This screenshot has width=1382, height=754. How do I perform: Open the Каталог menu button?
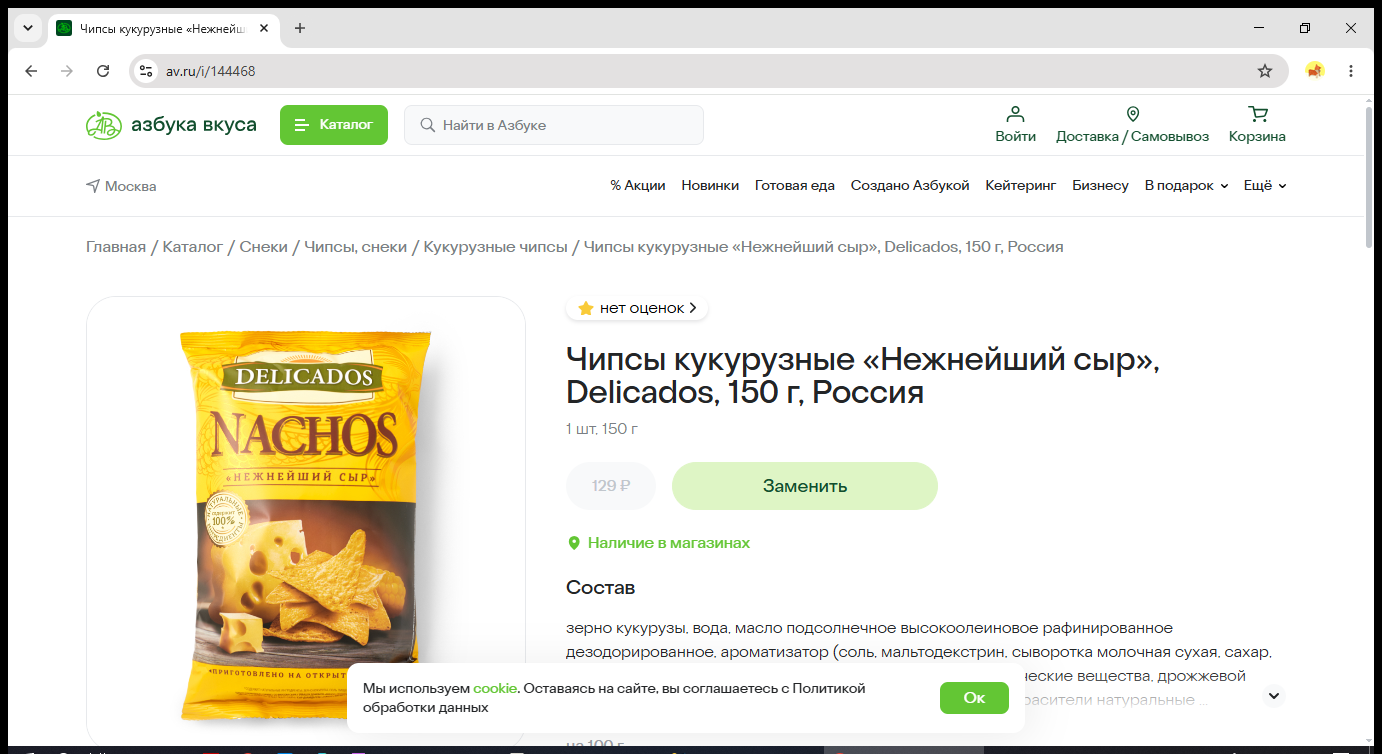click(x=333, y=125)
